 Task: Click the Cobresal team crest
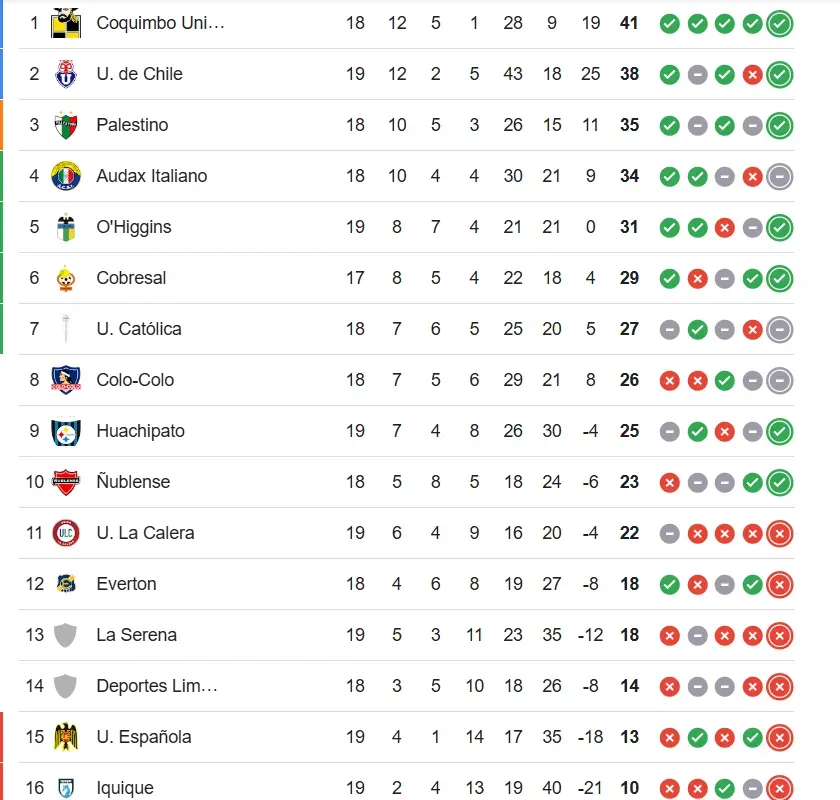tap(66, 278)
